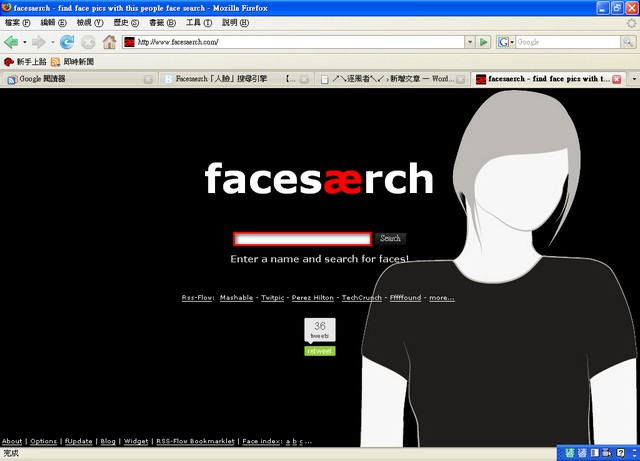Open the About footer link

[12, 441]
